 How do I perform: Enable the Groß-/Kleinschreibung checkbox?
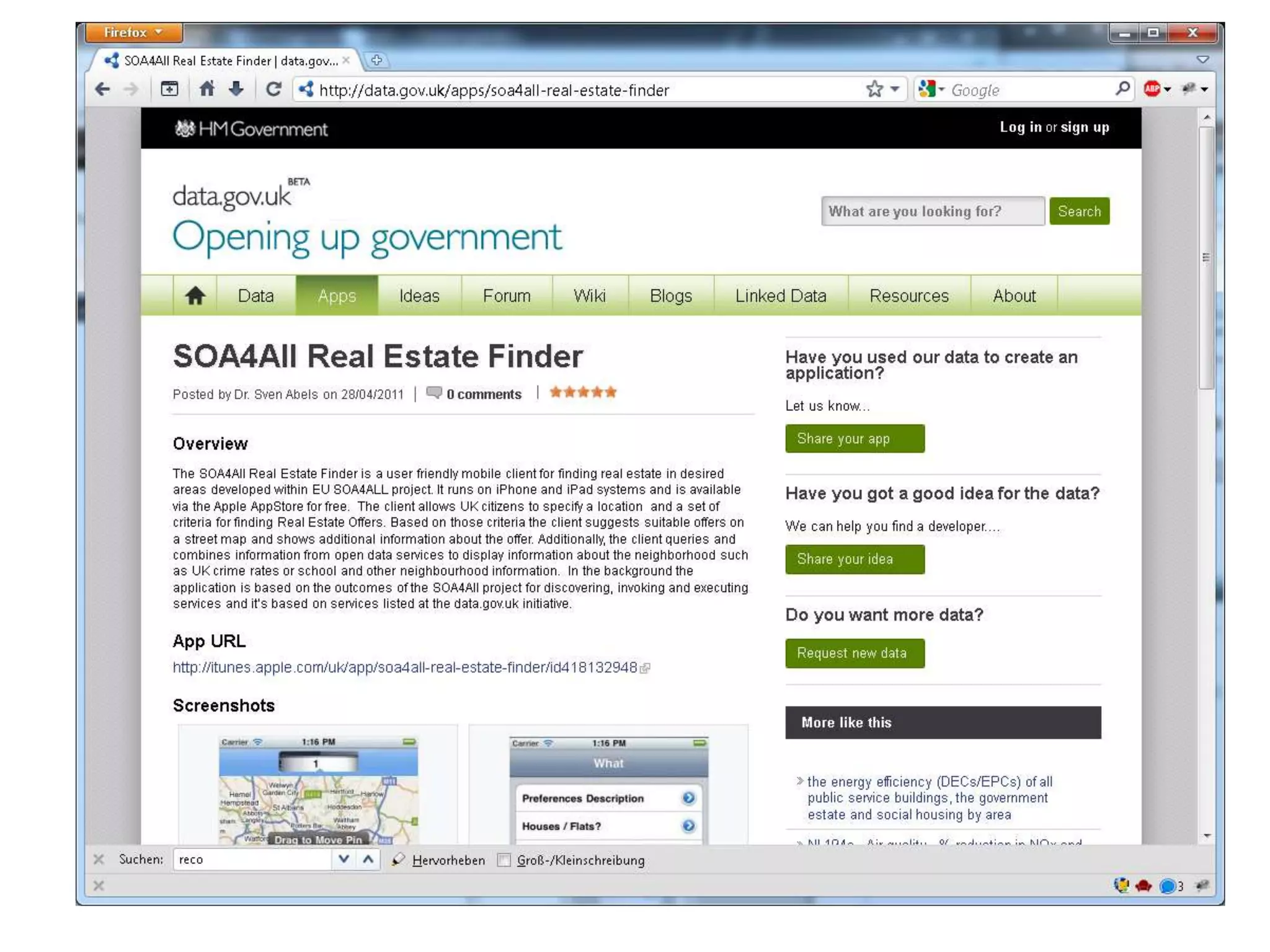(x=504, y=860)
